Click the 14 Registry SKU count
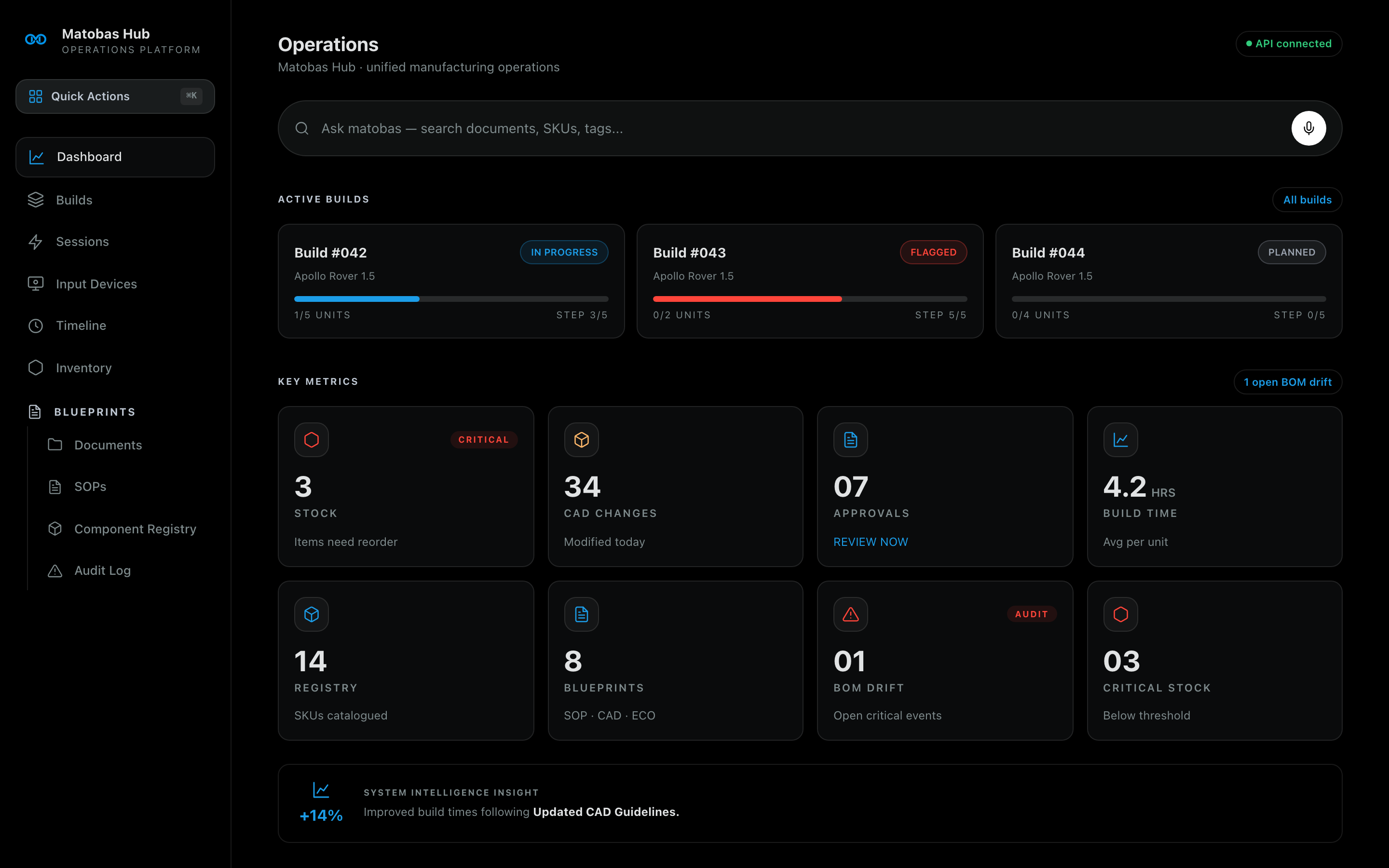The width and height of the screenshot is (1389, 868). [311, 661]
